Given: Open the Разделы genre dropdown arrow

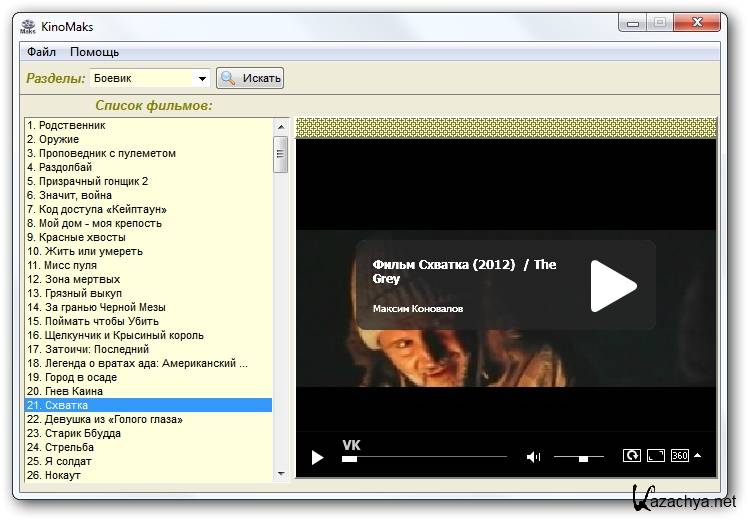Looking at the screenshot, I should pyautogui.click(x=202, y=78).
